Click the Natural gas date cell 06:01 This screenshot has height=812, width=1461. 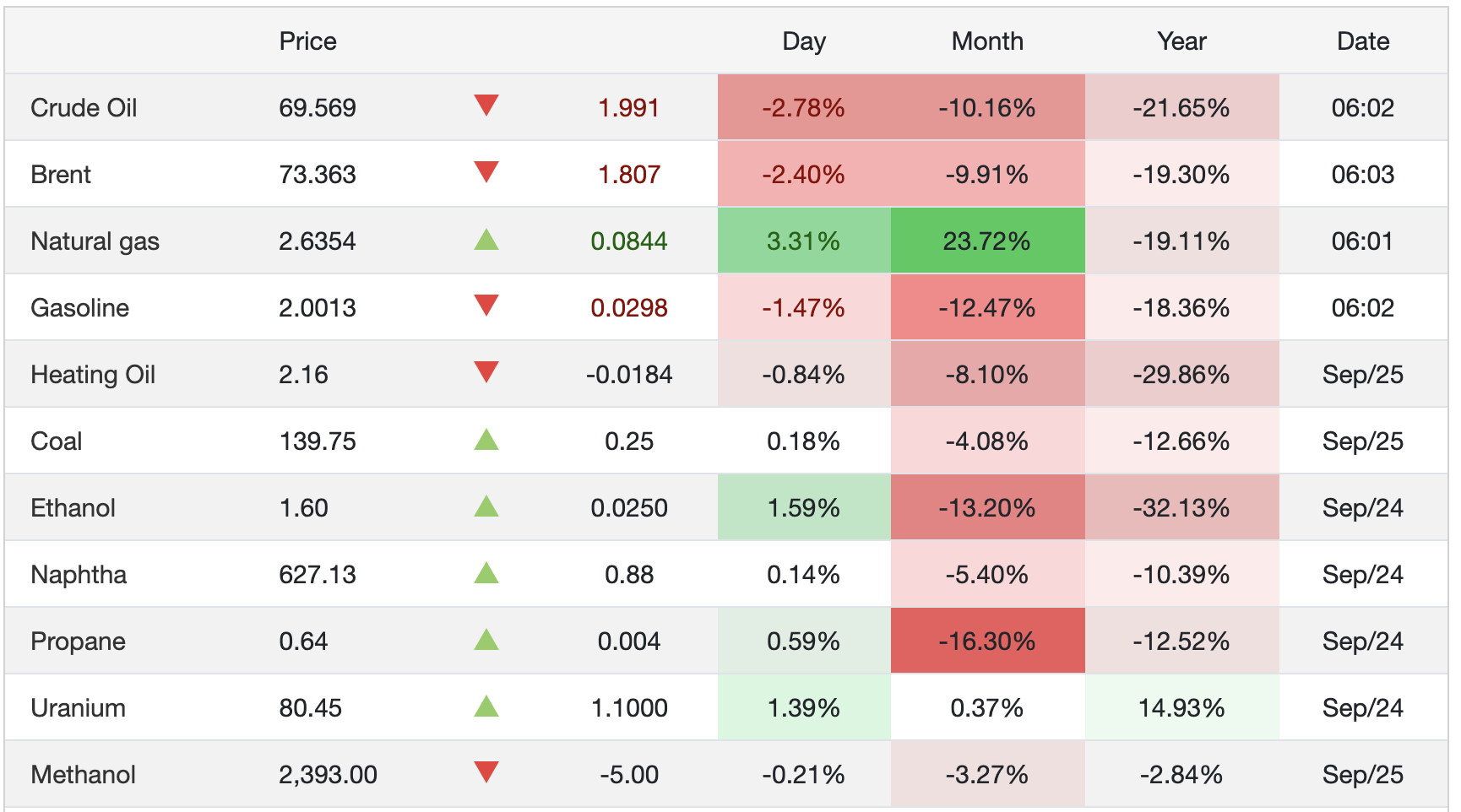(1363, 241)
